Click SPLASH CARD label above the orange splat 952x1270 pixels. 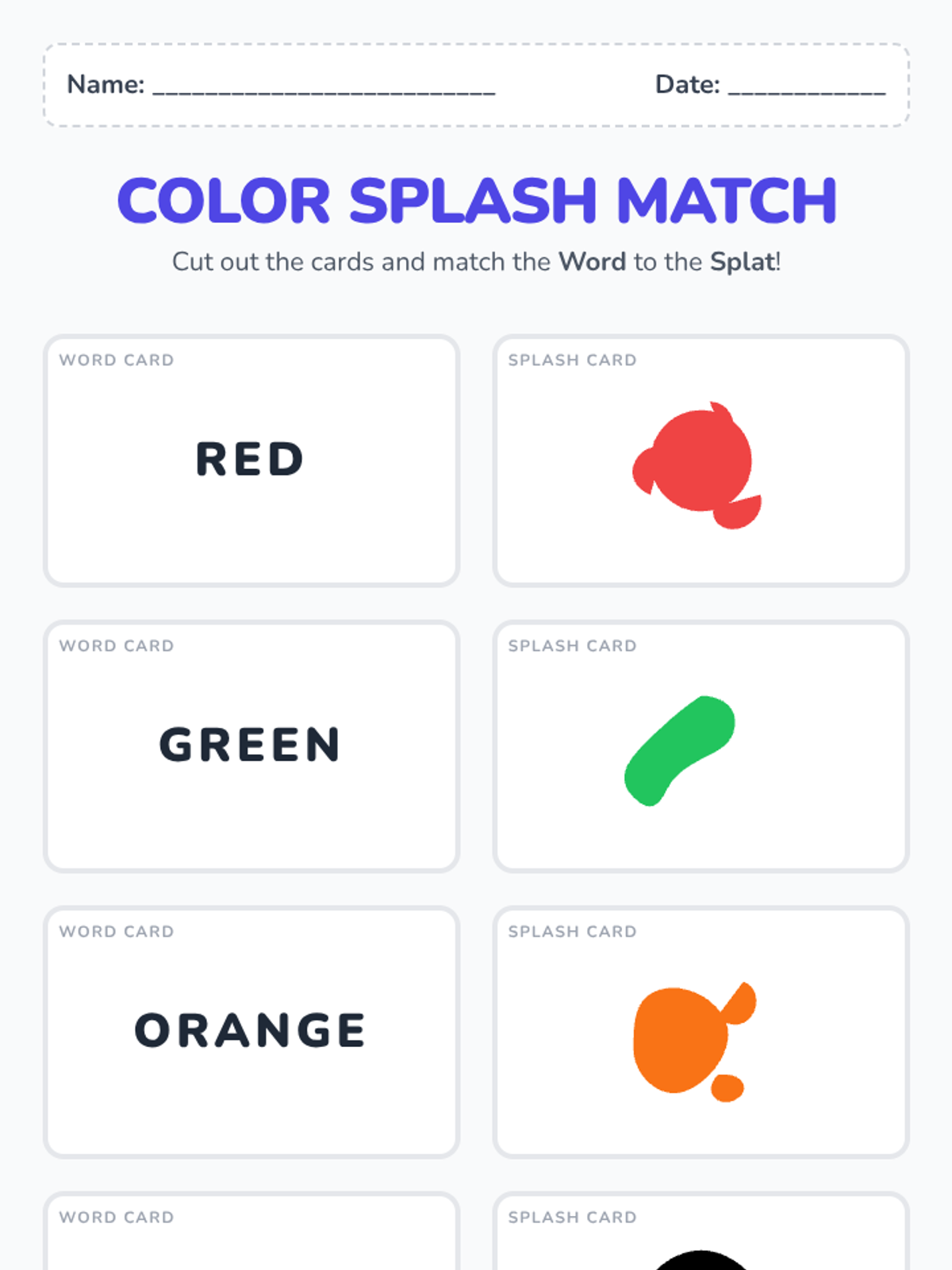coord(572,932)
